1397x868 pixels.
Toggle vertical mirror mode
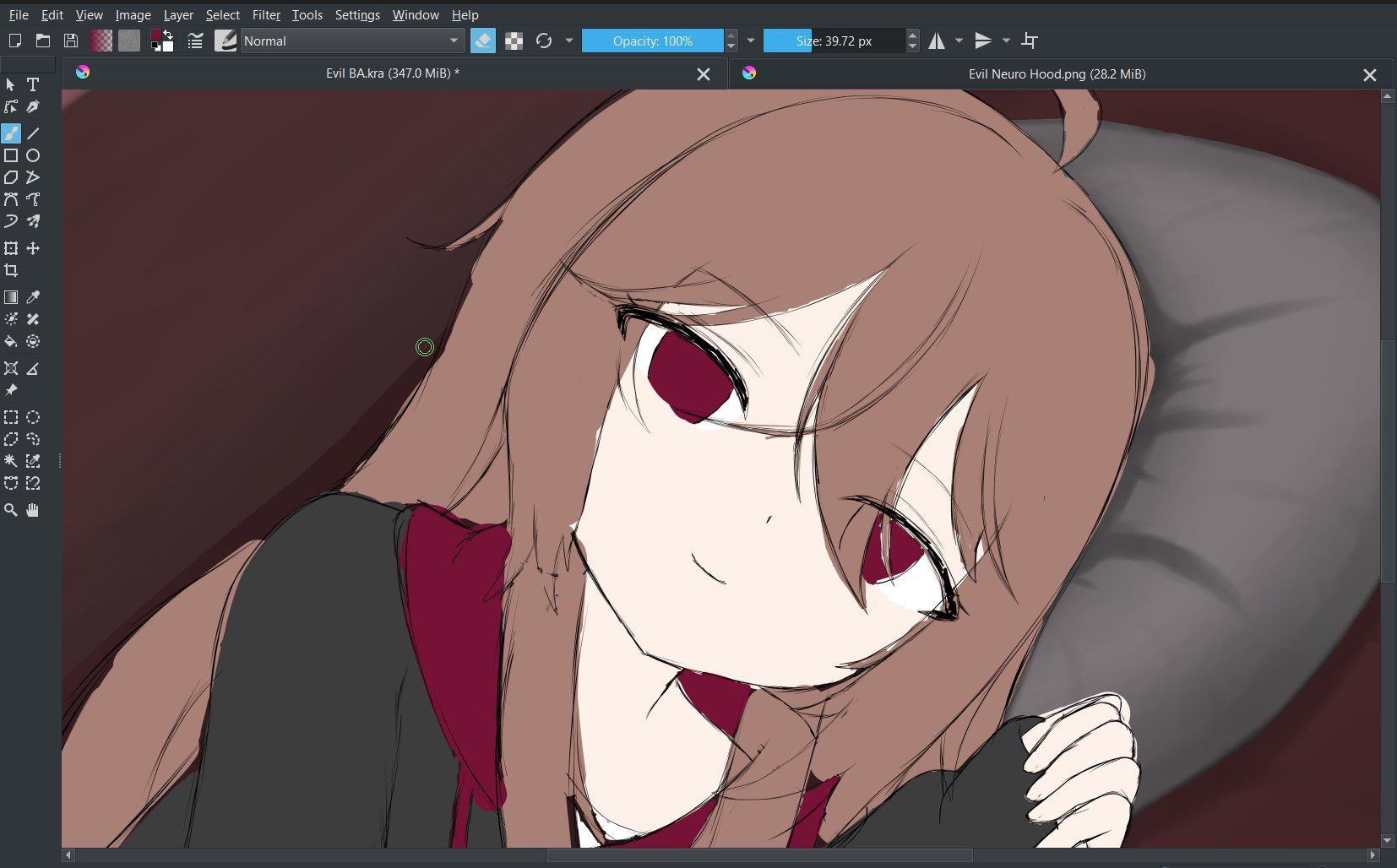pyautogui.click(x=983, y=41)
